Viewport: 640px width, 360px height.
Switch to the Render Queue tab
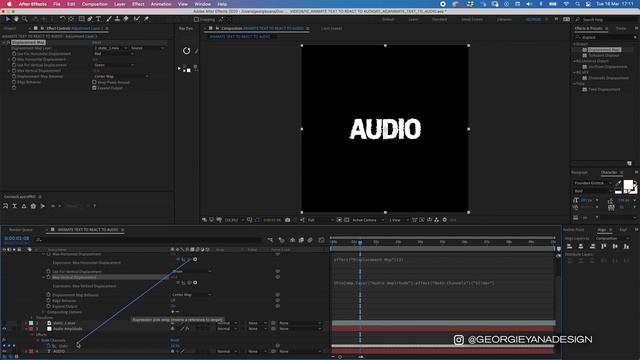[x=20, y=230]
